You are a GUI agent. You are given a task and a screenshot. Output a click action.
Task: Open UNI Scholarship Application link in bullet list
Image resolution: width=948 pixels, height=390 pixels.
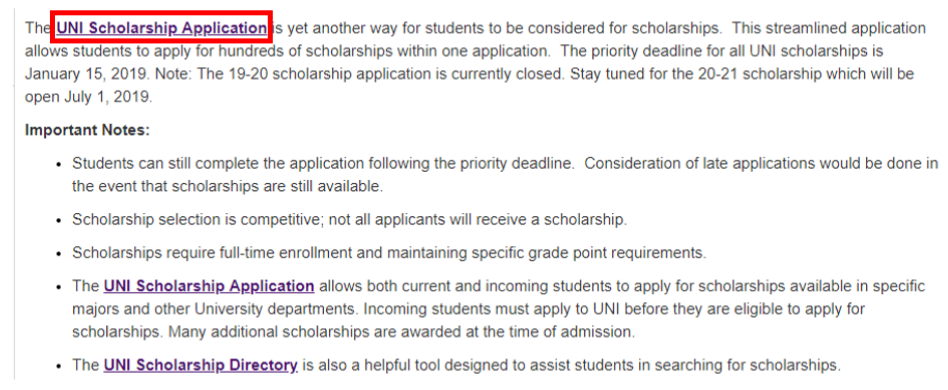209,286
